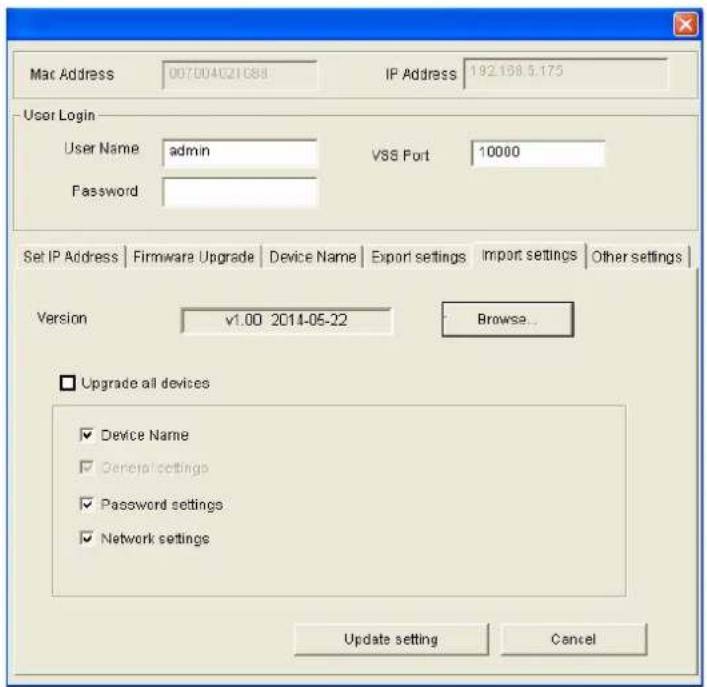
Task: Toggle the Network settings checkbox
Action: [86, 538]
